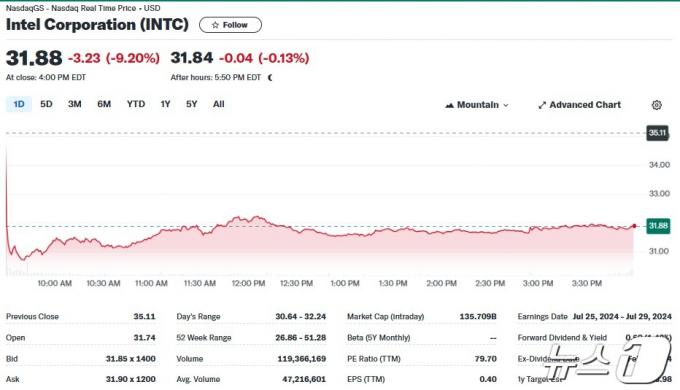680x390 pixels.
Task: Open the Advanced Chart link
Action: tap(579, 105)
